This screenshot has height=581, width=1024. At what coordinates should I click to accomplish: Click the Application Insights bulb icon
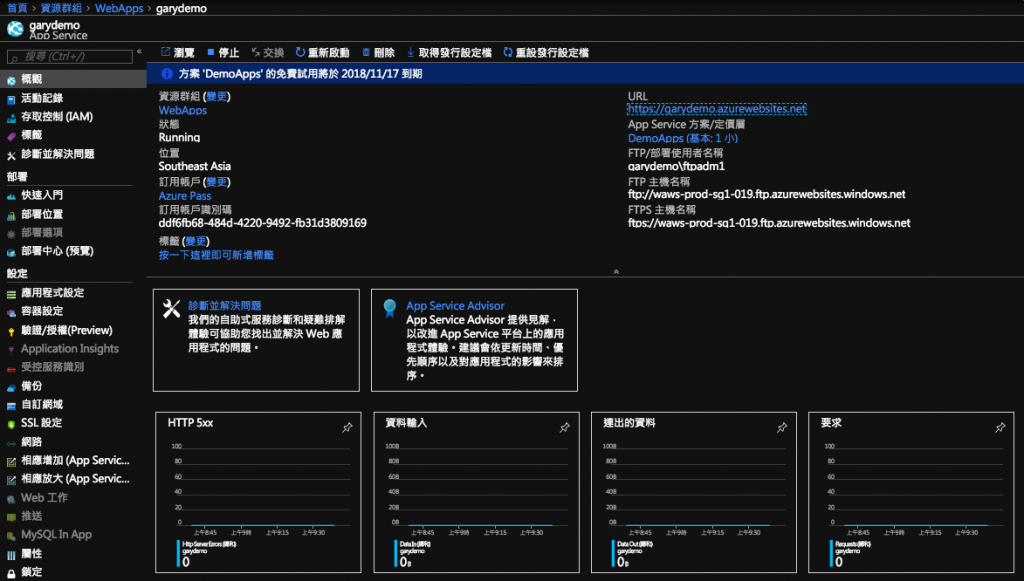point(11,349)
